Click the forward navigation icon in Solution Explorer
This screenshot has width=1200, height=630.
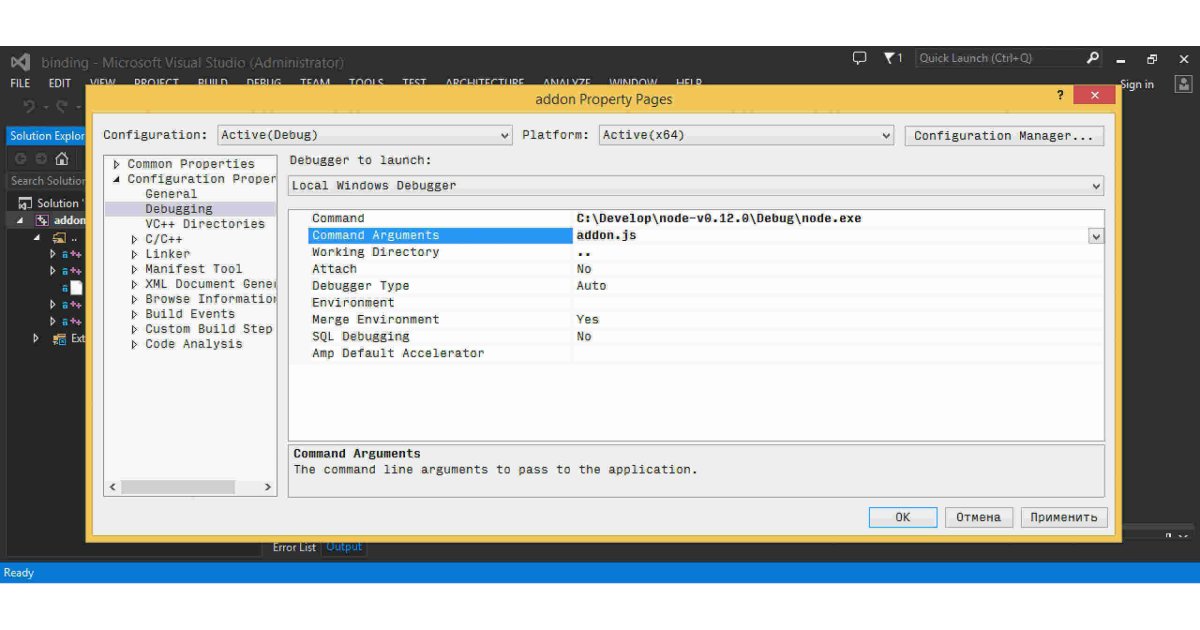click(x=41, y=159)
